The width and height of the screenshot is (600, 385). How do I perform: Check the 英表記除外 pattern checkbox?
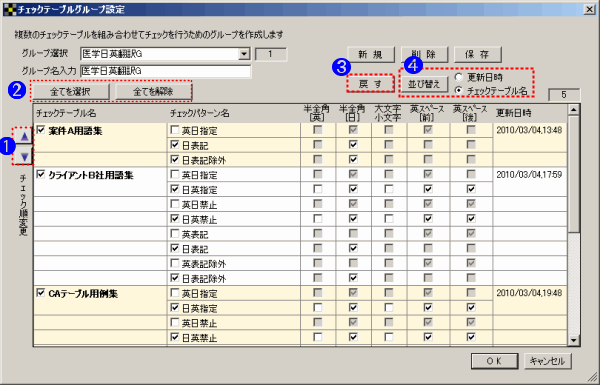coord(175,263)
